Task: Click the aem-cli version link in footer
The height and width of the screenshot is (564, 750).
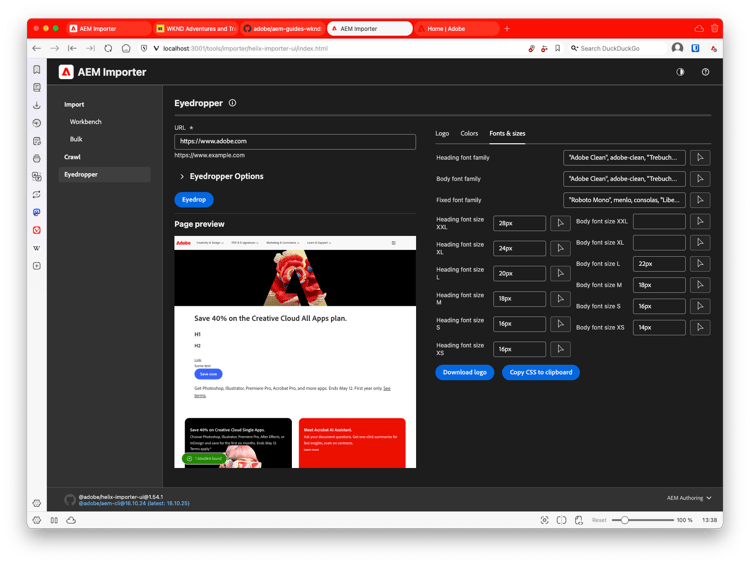Action: pyautogui.click(x=134, y=503)
